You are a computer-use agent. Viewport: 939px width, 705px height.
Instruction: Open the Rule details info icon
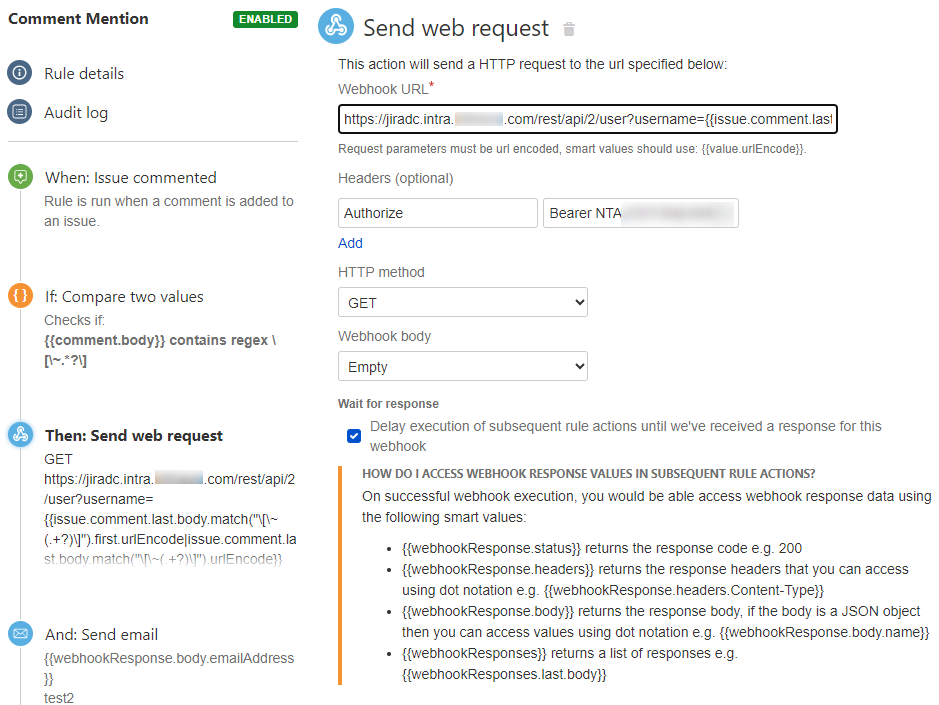coord(20,72)
